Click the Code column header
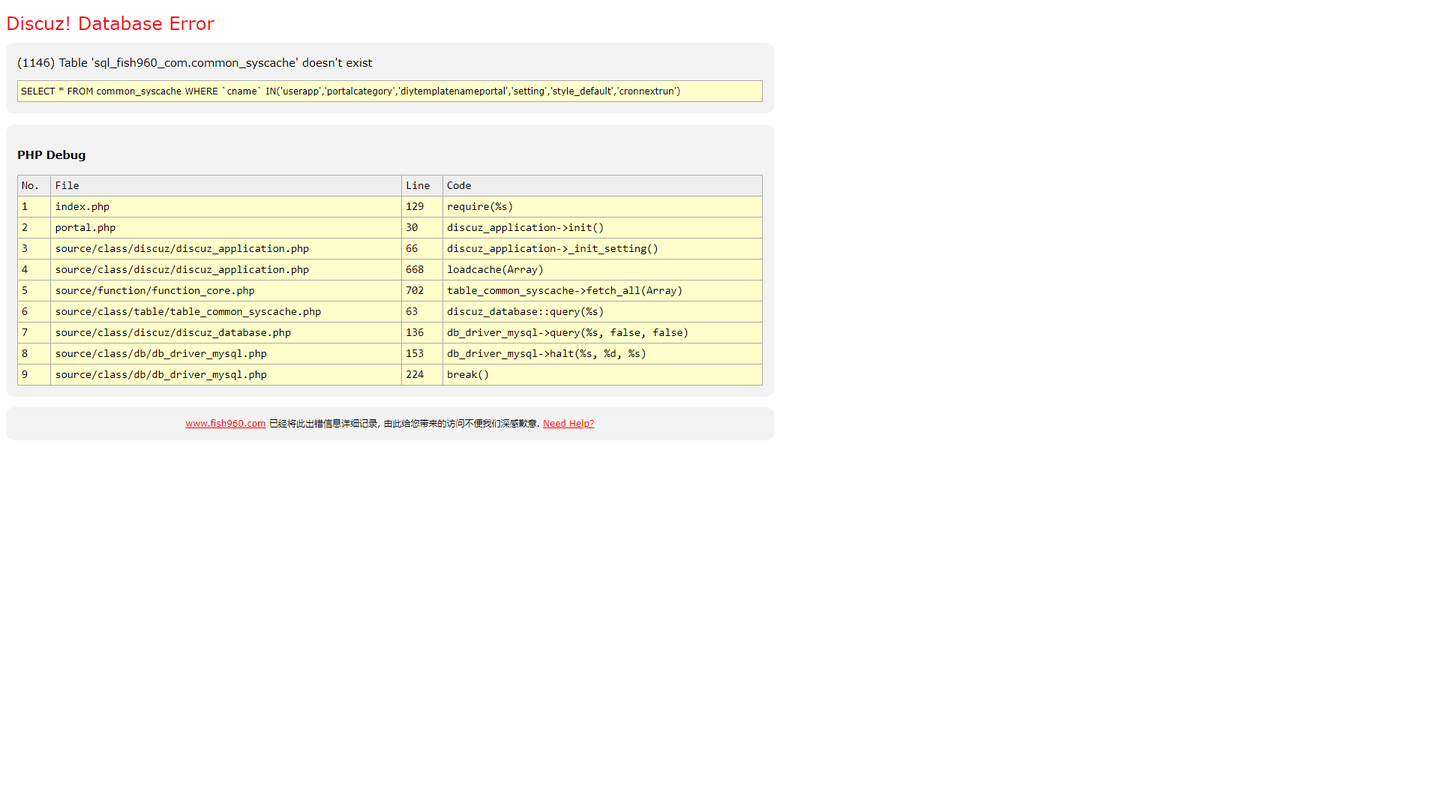 (x=603, y=186)
